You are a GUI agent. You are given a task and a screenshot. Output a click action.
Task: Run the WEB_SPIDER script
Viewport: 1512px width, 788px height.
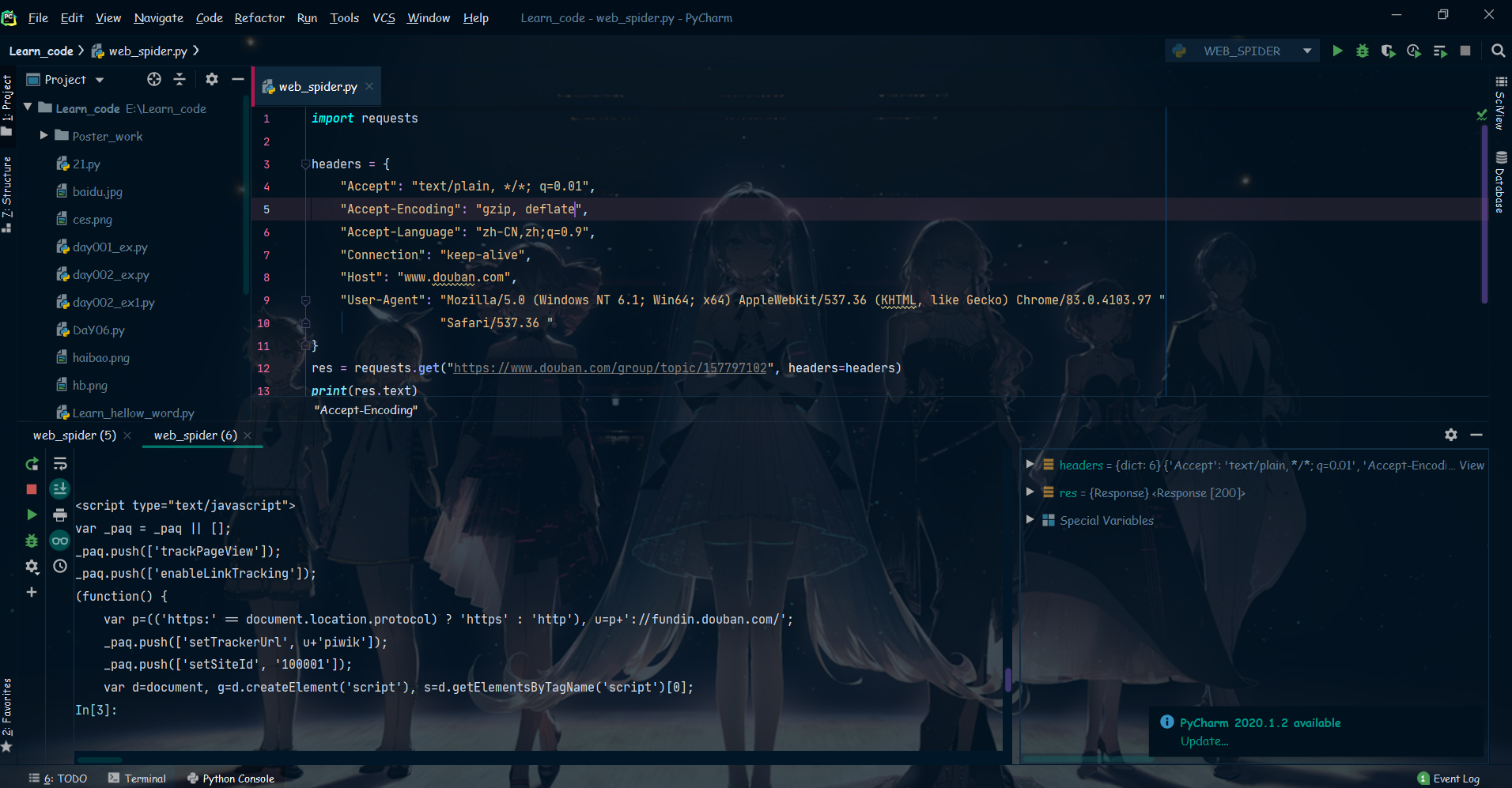[x=1338, y=50]
